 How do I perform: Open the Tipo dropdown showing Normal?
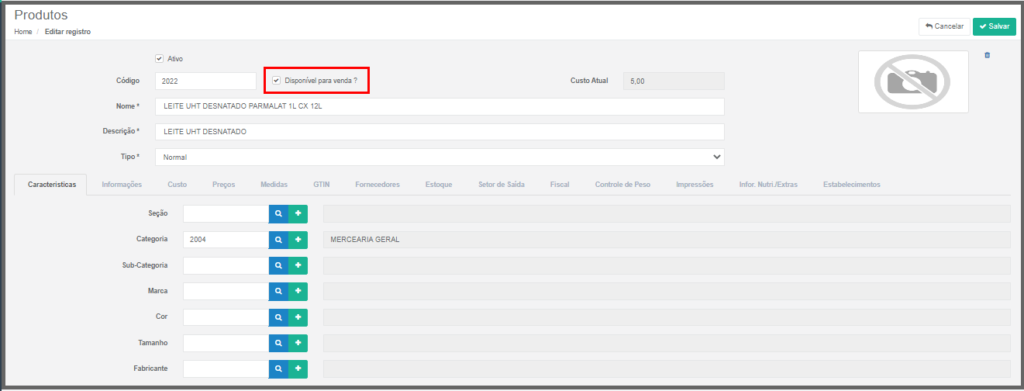click(x=440, y=157)
